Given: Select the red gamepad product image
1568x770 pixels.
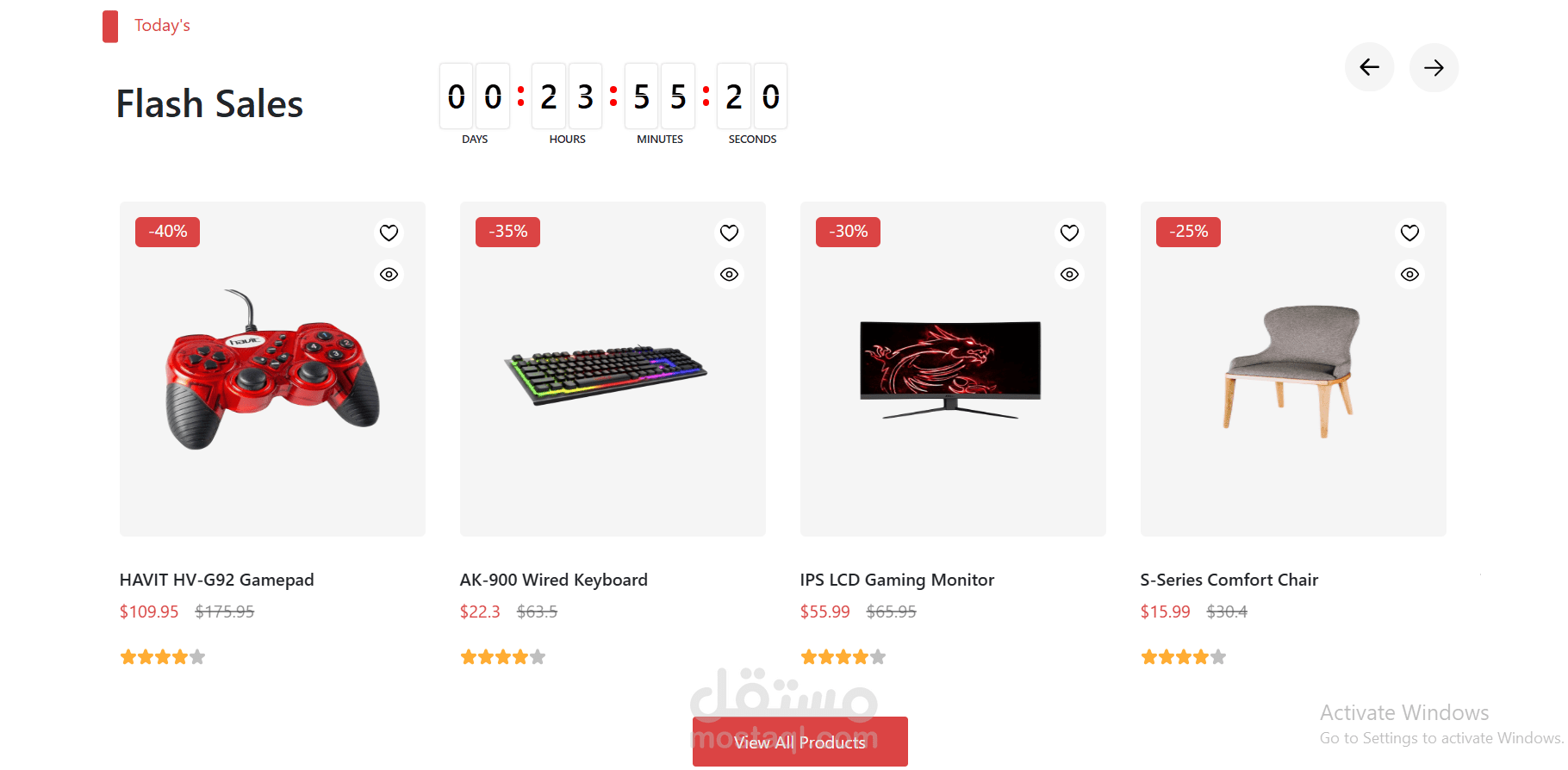Looking at the screenshot, I should (x=272, y=369).
